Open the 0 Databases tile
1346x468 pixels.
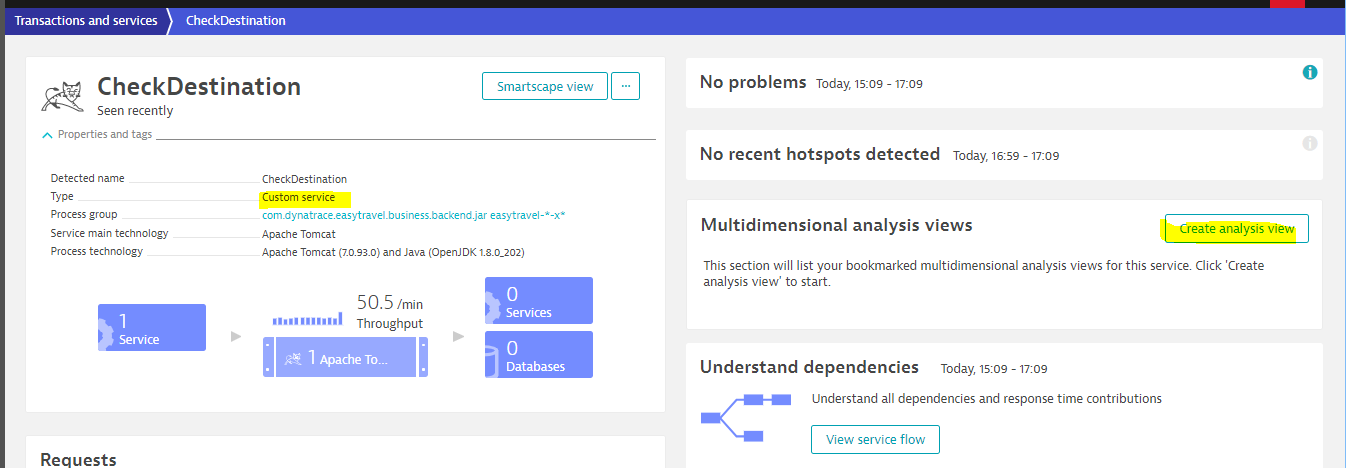[539, 355]
